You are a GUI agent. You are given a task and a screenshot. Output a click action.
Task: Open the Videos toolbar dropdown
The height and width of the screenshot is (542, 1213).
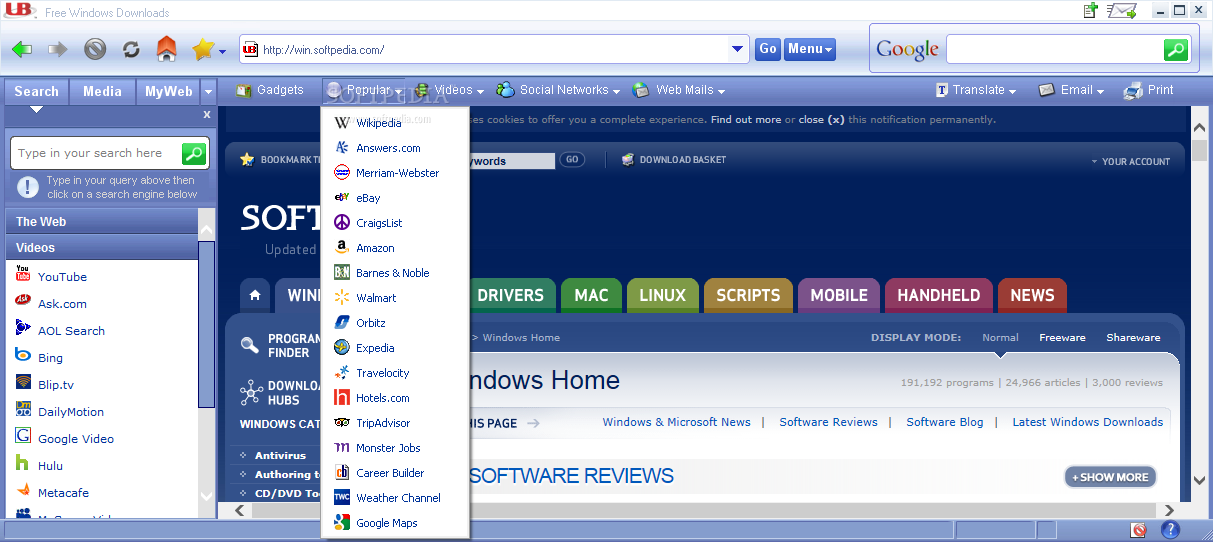(450, 90)
